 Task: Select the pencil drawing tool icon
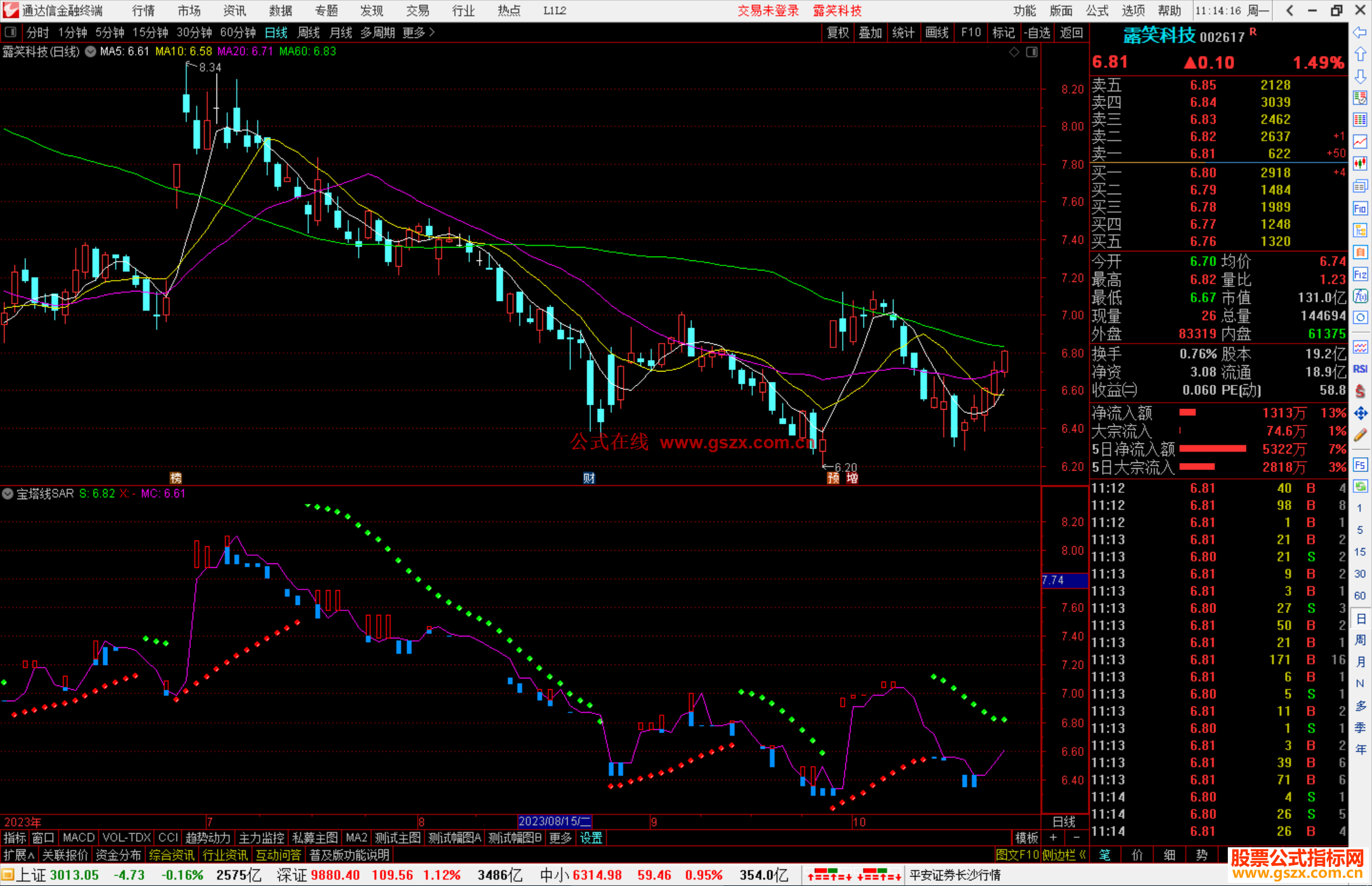tap(1360, 435)
